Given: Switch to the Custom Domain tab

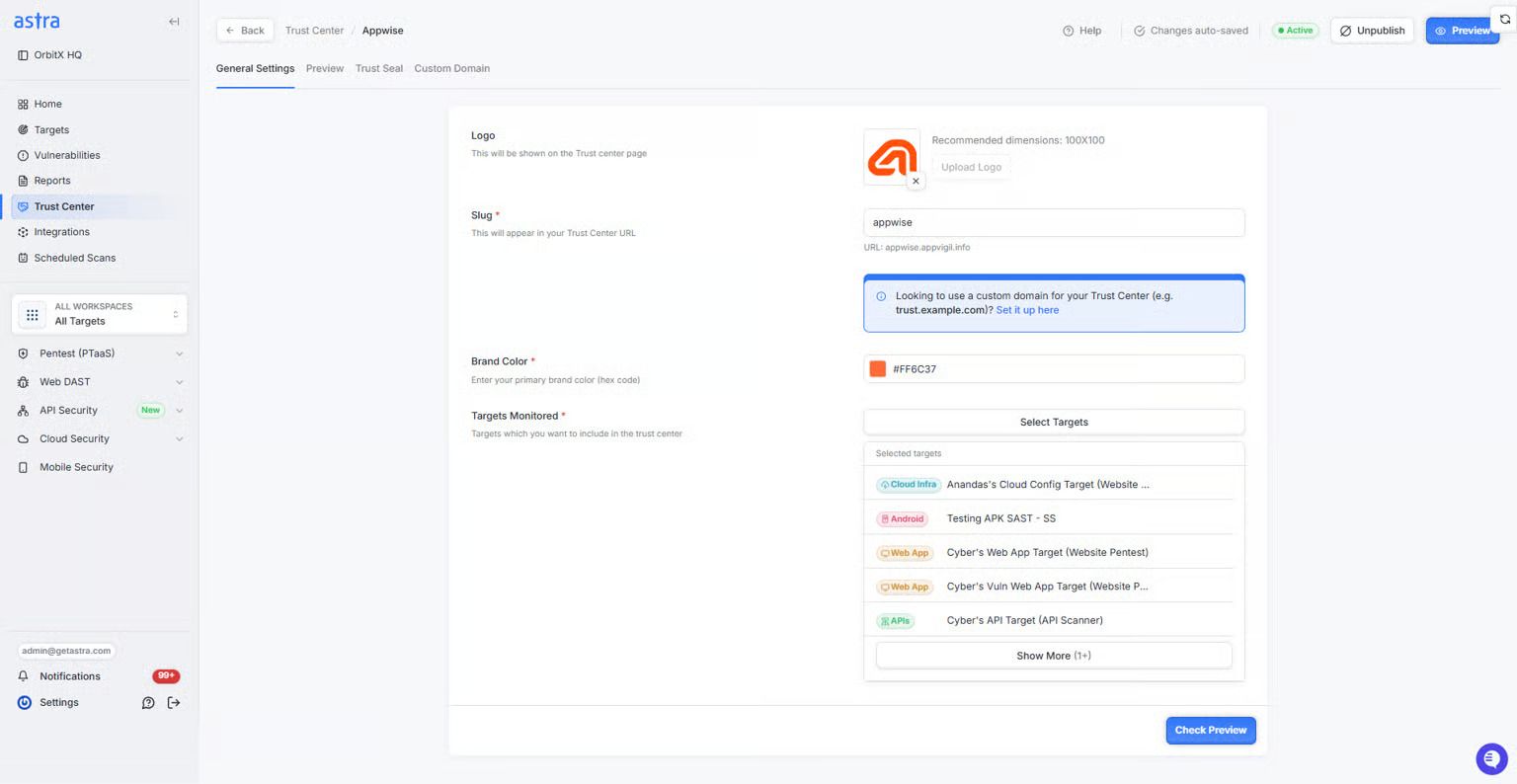Looking at the screenshot, I should click(452, 68).
